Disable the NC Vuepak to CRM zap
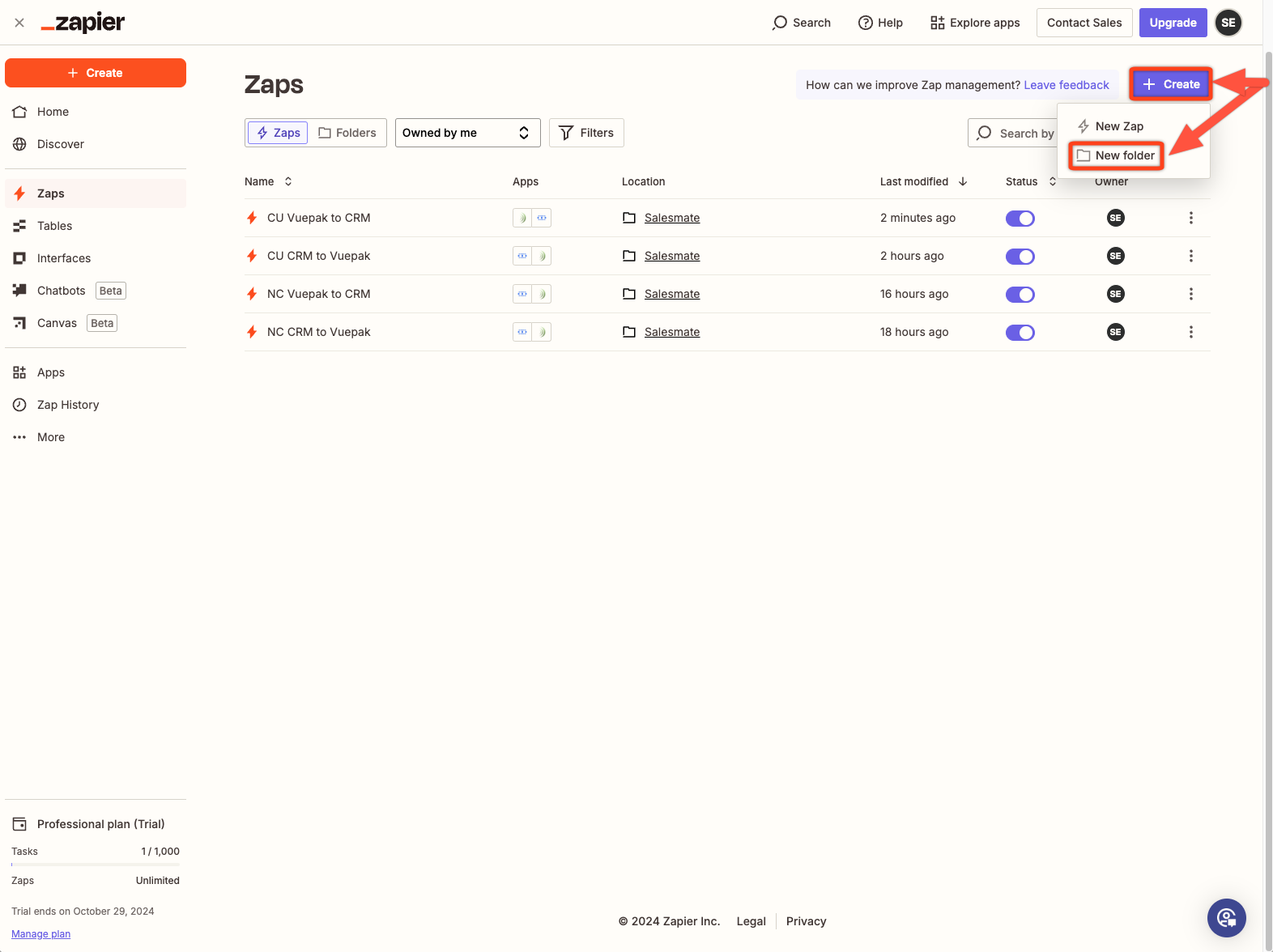The image size is (1273, 952). point(1020,295)
